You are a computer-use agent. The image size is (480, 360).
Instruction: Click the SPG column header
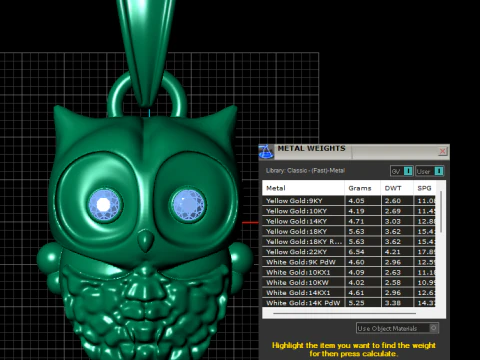coord(425,188)
